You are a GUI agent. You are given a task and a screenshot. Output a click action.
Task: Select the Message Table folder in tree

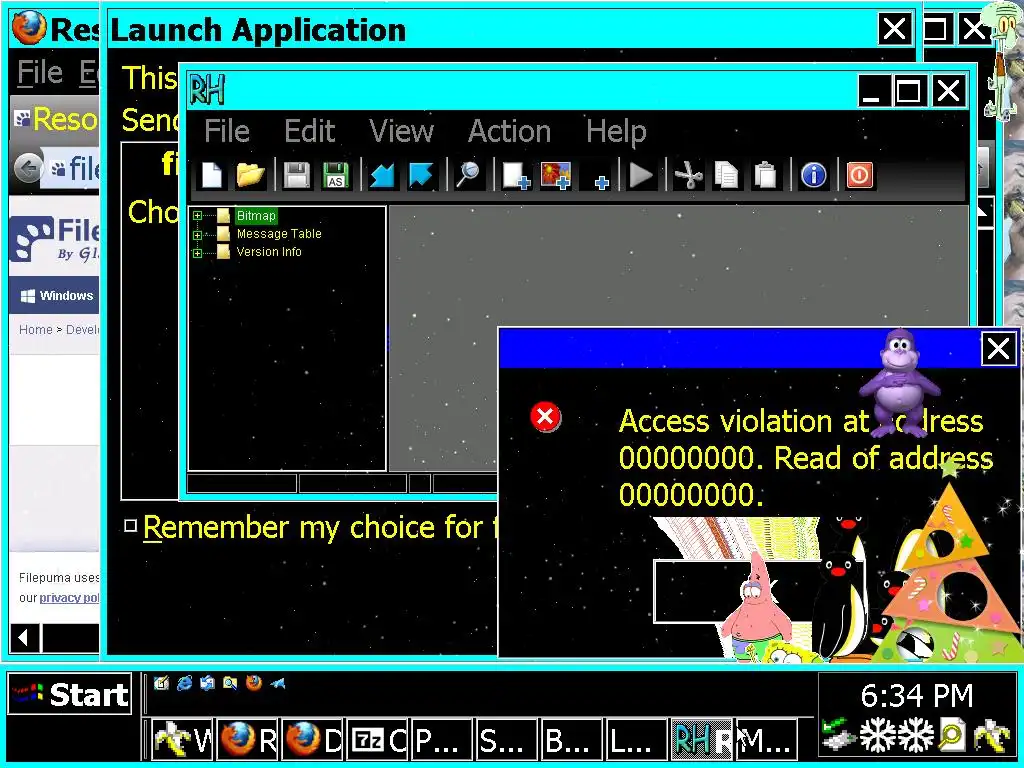click(279, 234)
